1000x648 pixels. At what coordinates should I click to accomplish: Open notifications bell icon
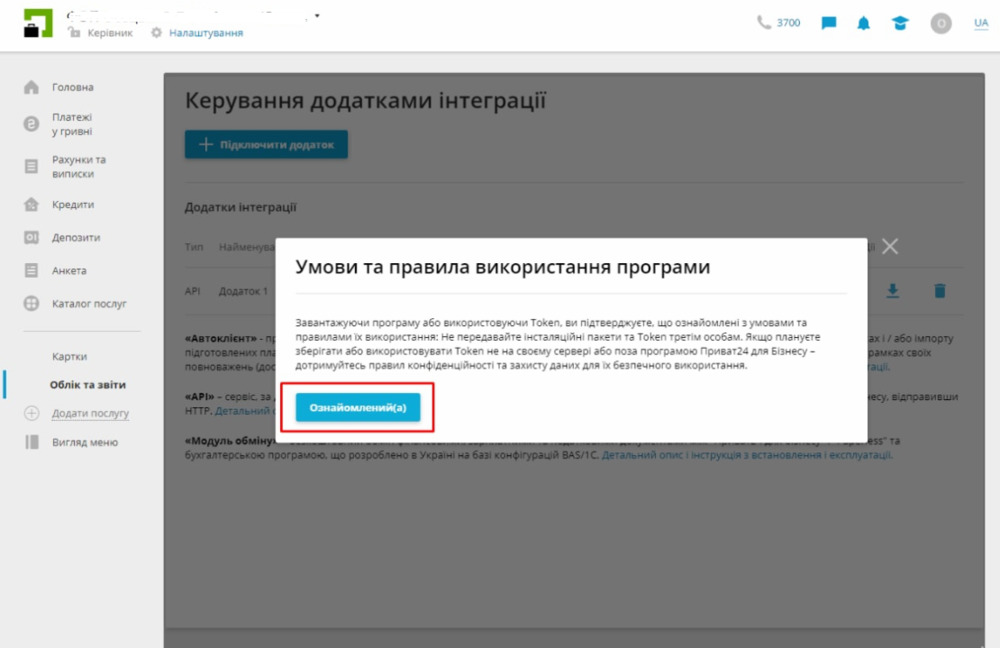pyautogui.click(x=864, y=23)
